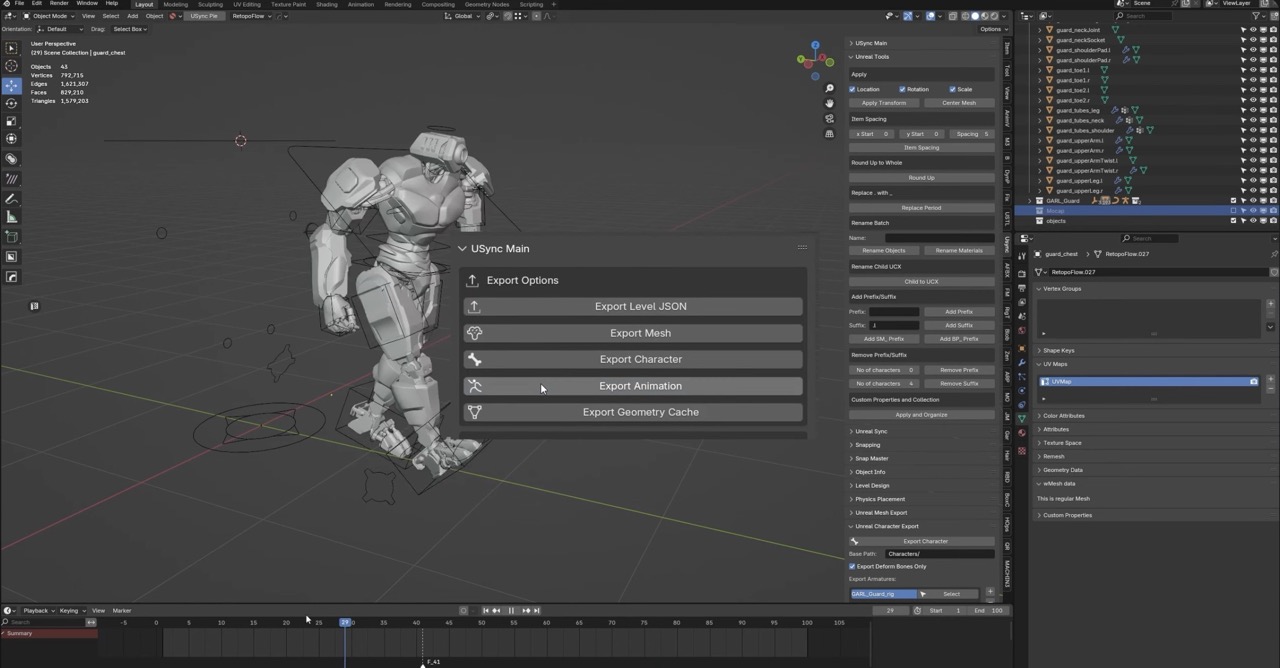Jump to timeline end frame
Viewport: 1280px width, 668px height.
(x=536, y=610)
